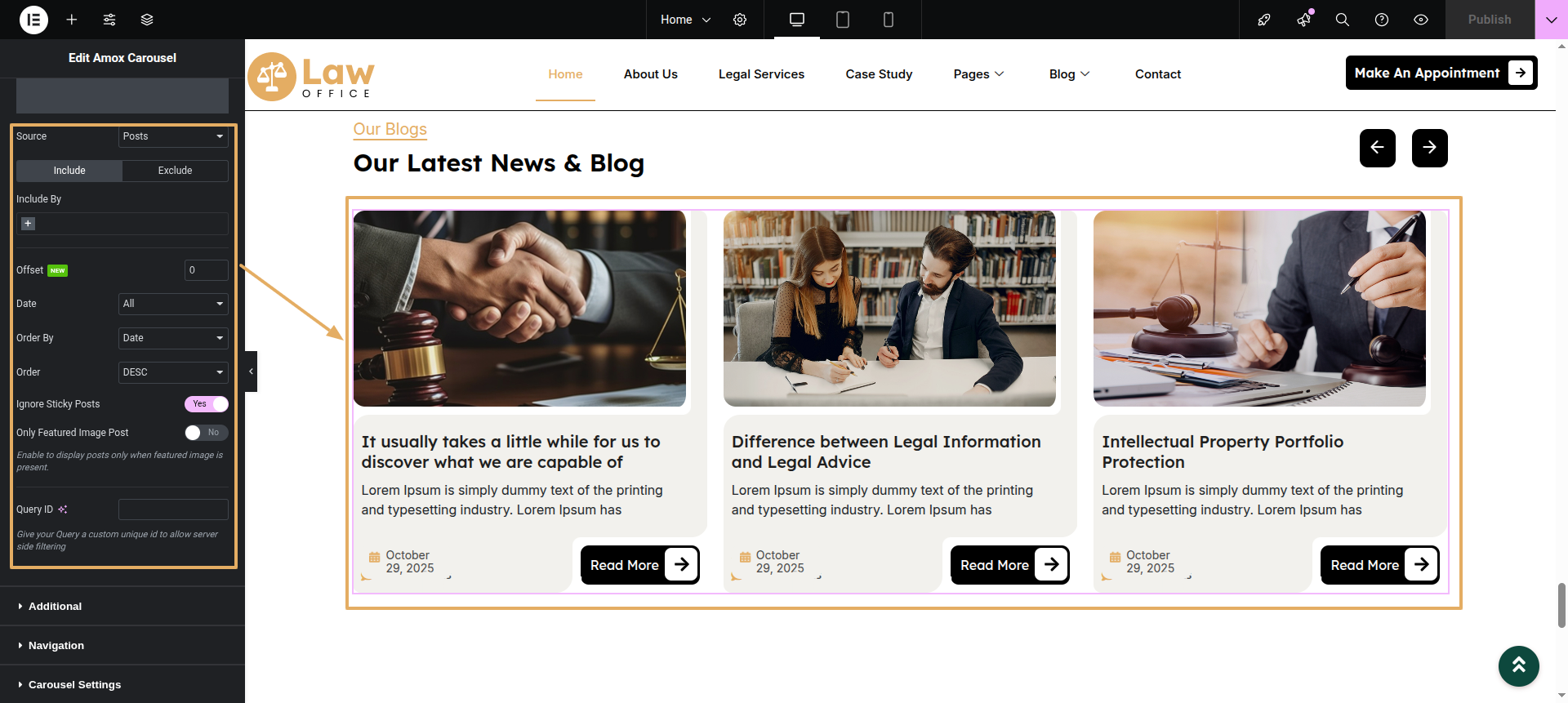Expand the Navigation section

56,645
